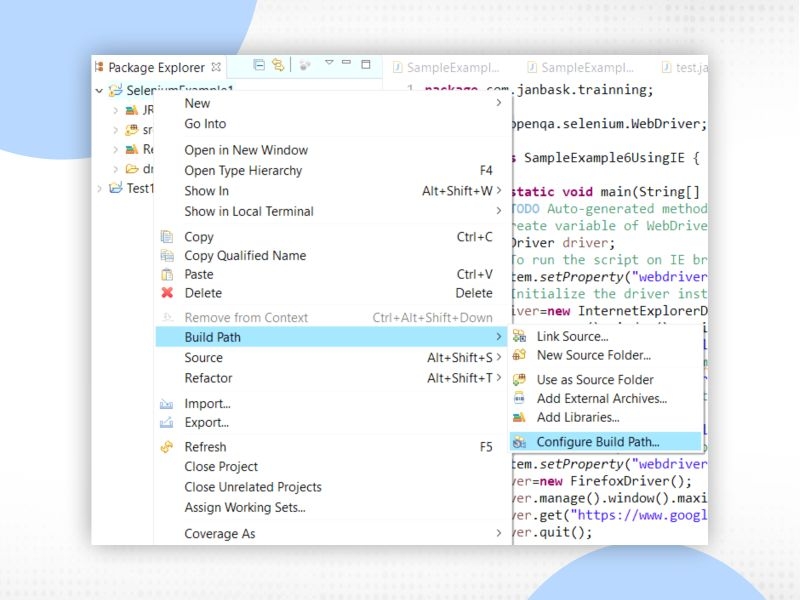Viewport: 800px width, 600px height.
Task: Click the Collapse All icon in Package Explorer
Action: point(258,65)
